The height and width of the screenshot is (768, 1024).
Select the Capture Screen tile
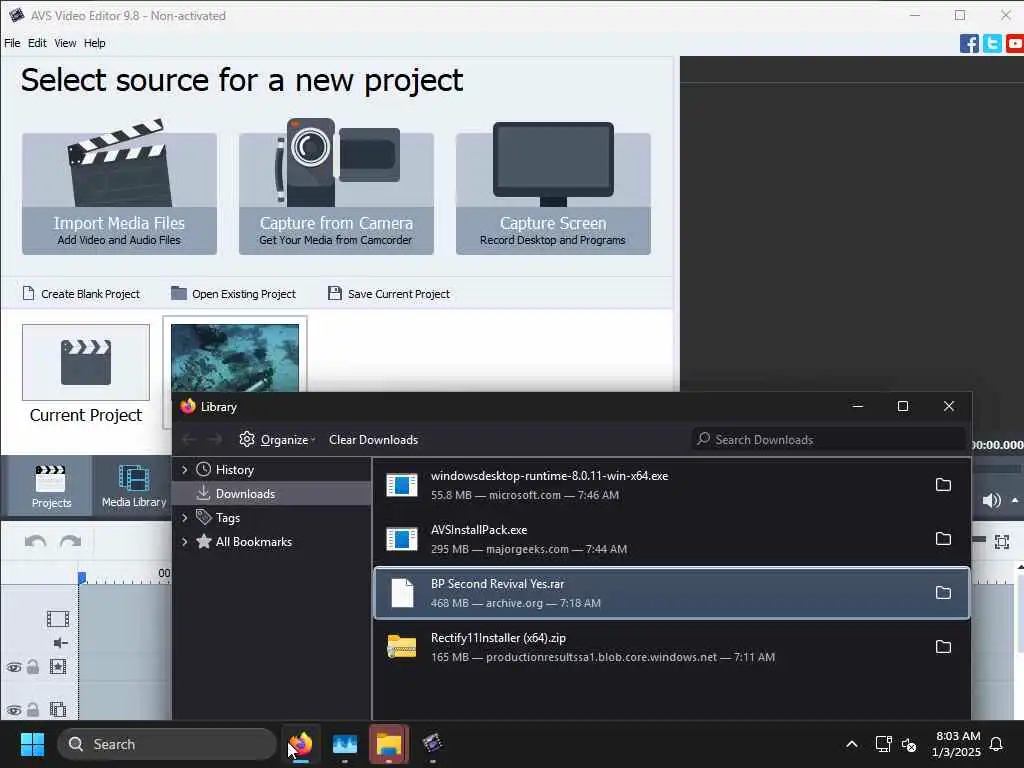click(x=553, y=193)
